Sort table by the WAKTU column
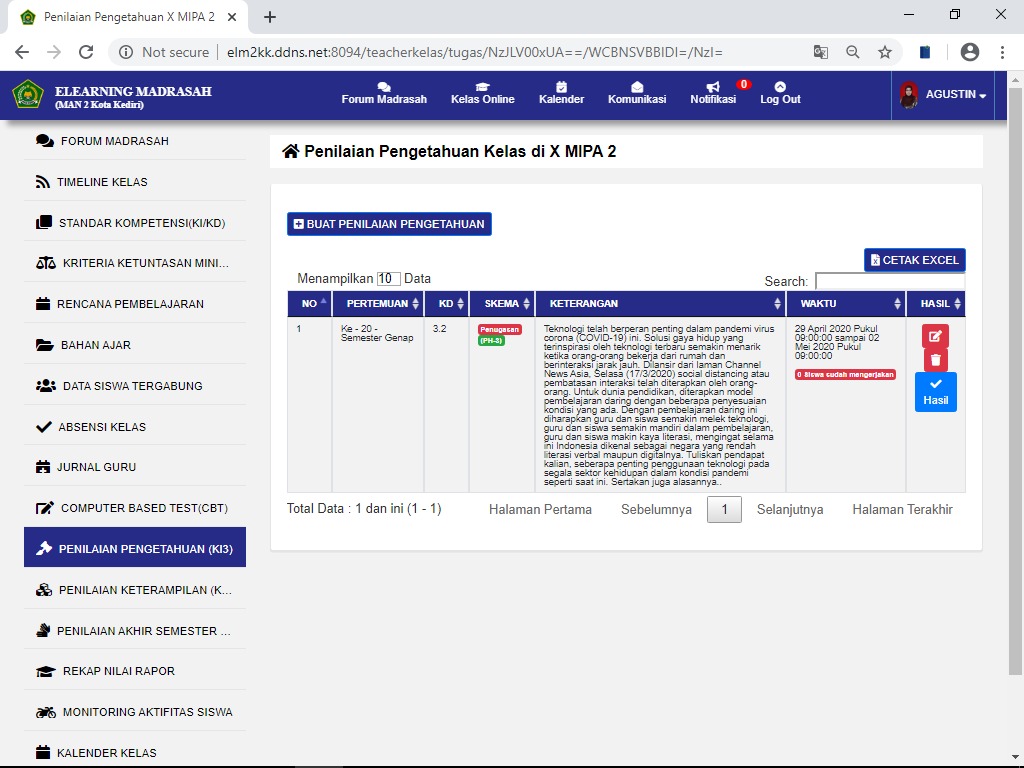The height and width of the screenshot is (768, 1024). coord(845,303)
